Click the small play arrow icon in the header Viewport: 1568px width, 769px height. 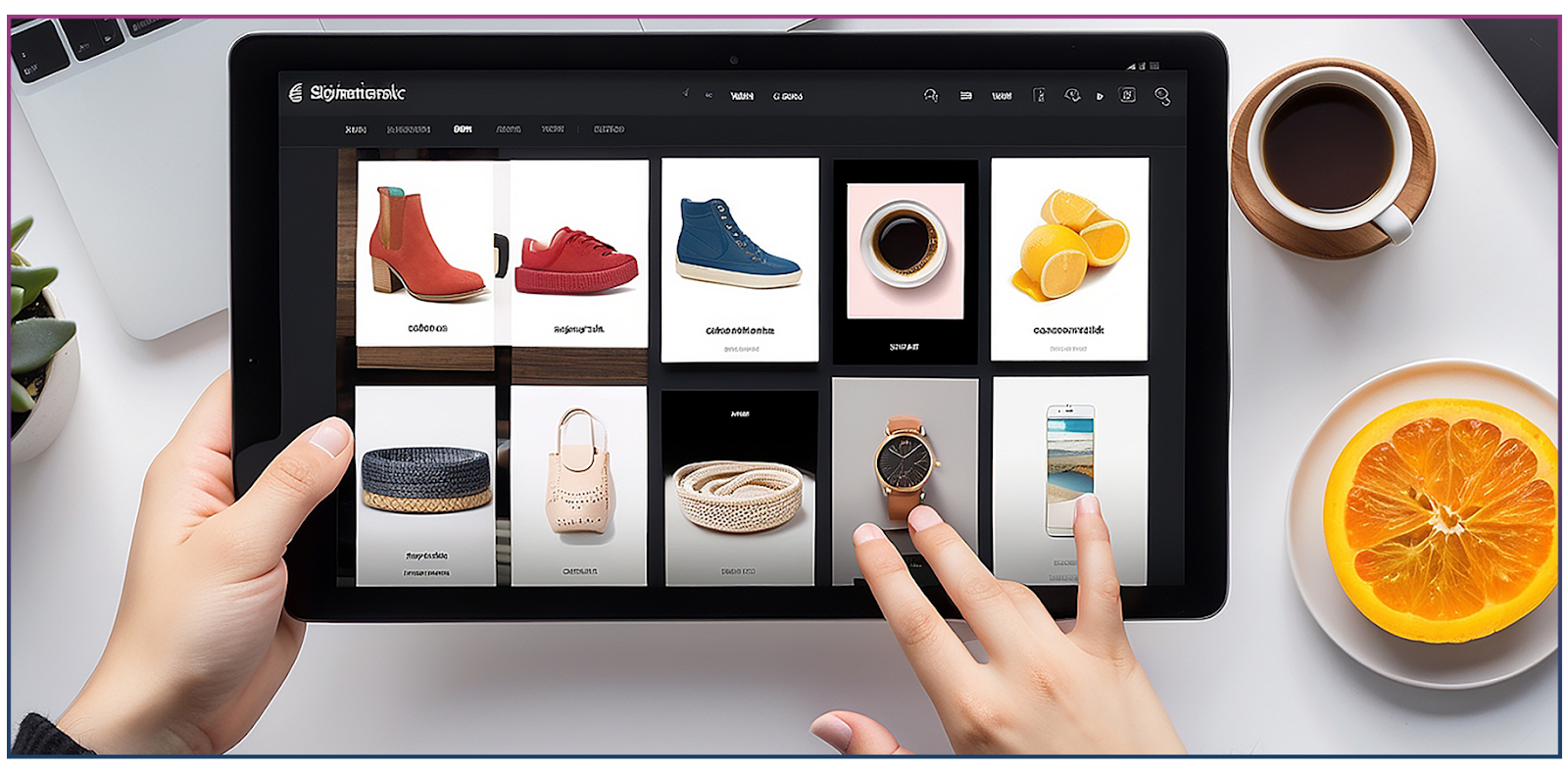click(1100, 97)
